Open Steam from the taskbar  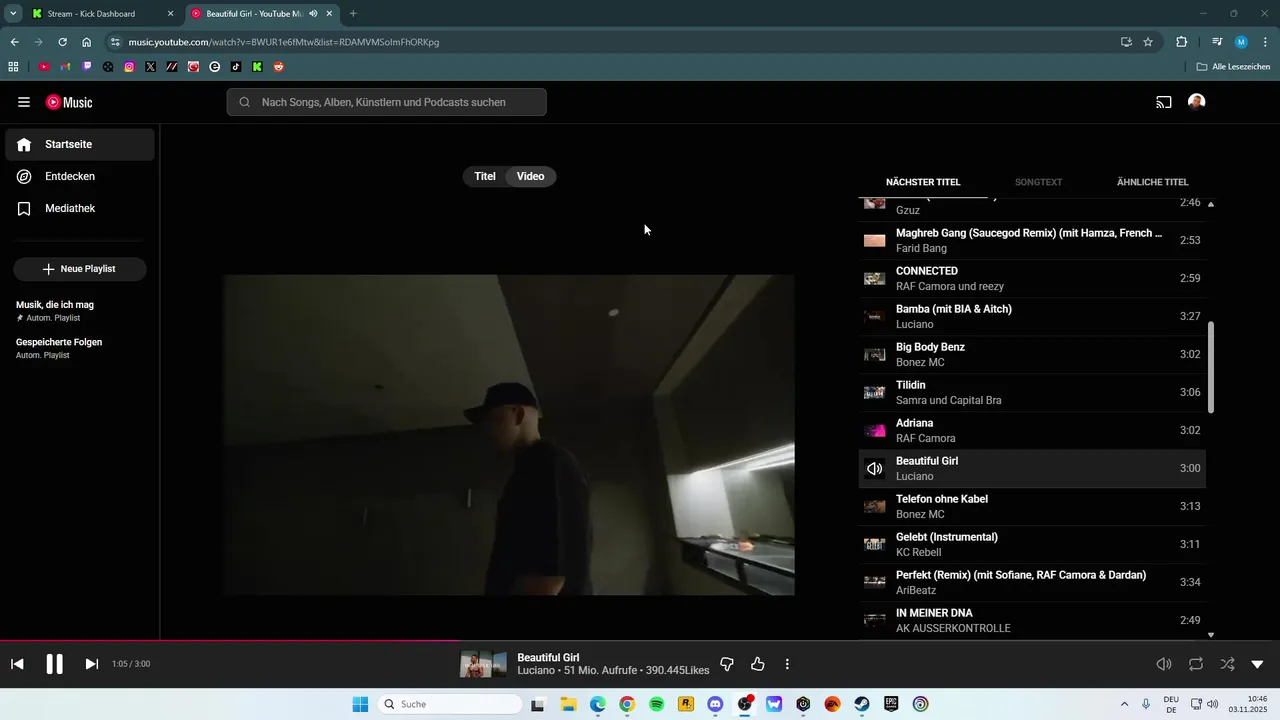point(861,704)
